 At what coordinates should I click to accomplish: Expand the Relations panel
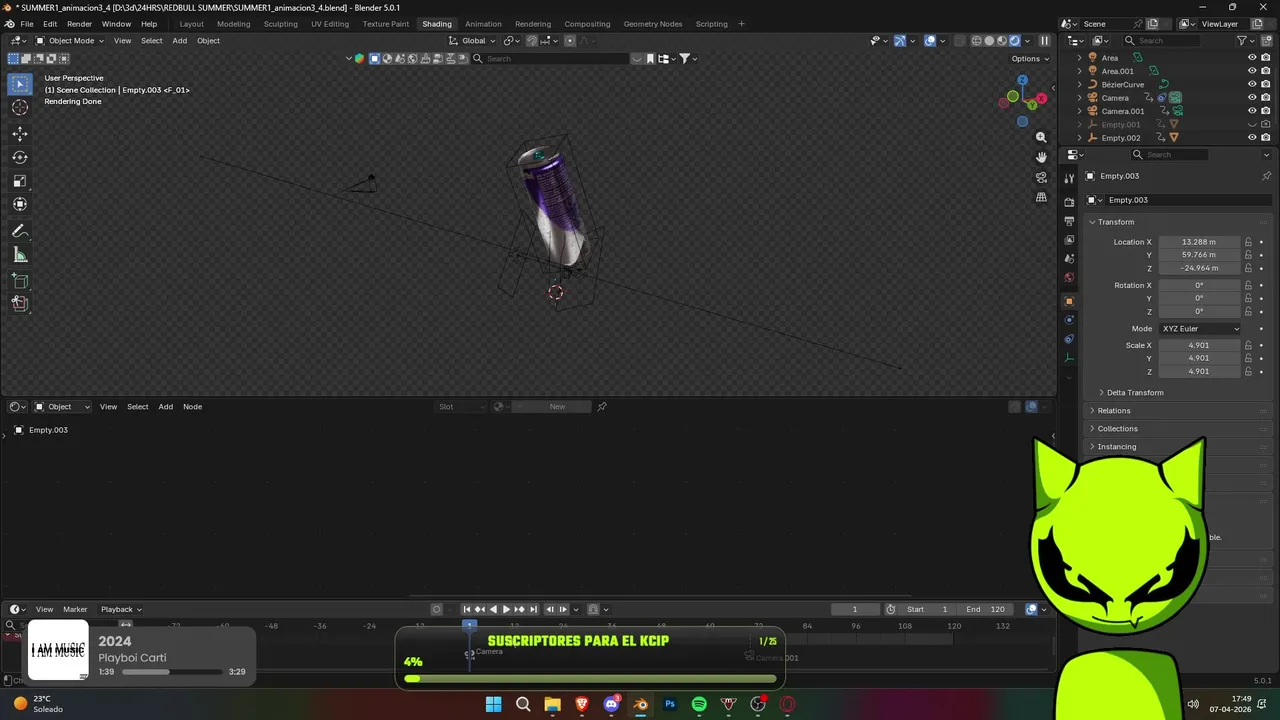click(1113, 411)
